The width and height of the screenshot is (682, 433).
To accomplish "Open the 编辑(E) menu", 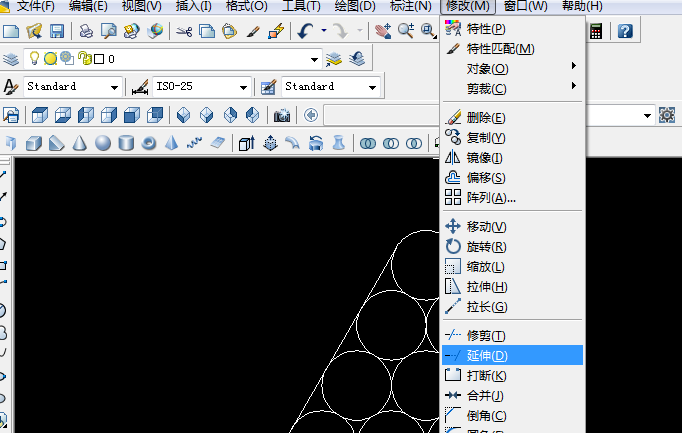I will (88, 6).
